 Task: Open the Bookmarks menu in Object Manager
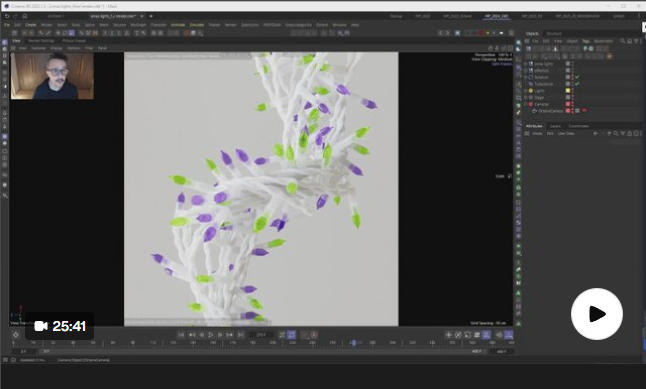[x=603, y=41]
